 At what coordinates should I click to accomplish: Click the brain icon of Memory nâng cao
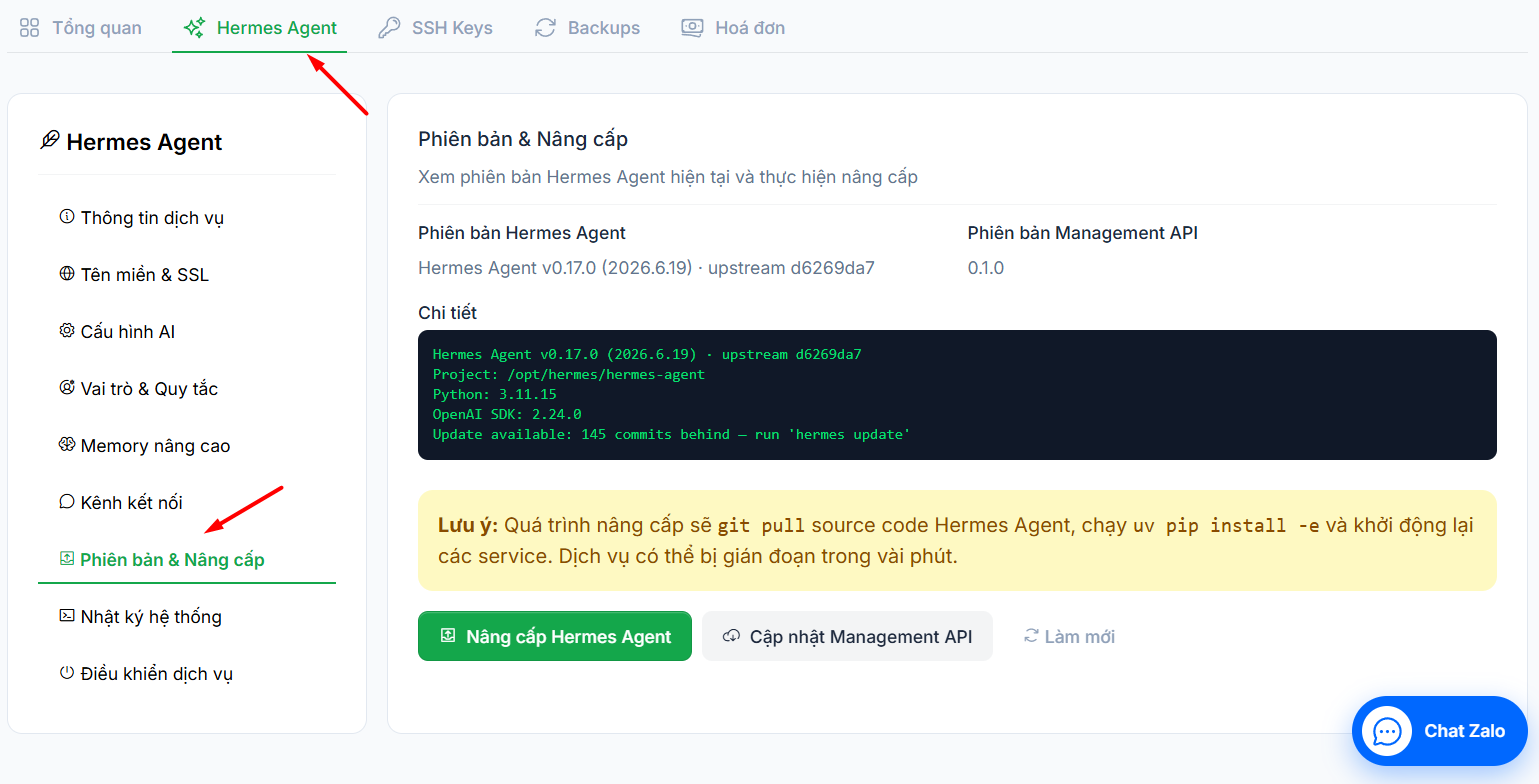67,444
